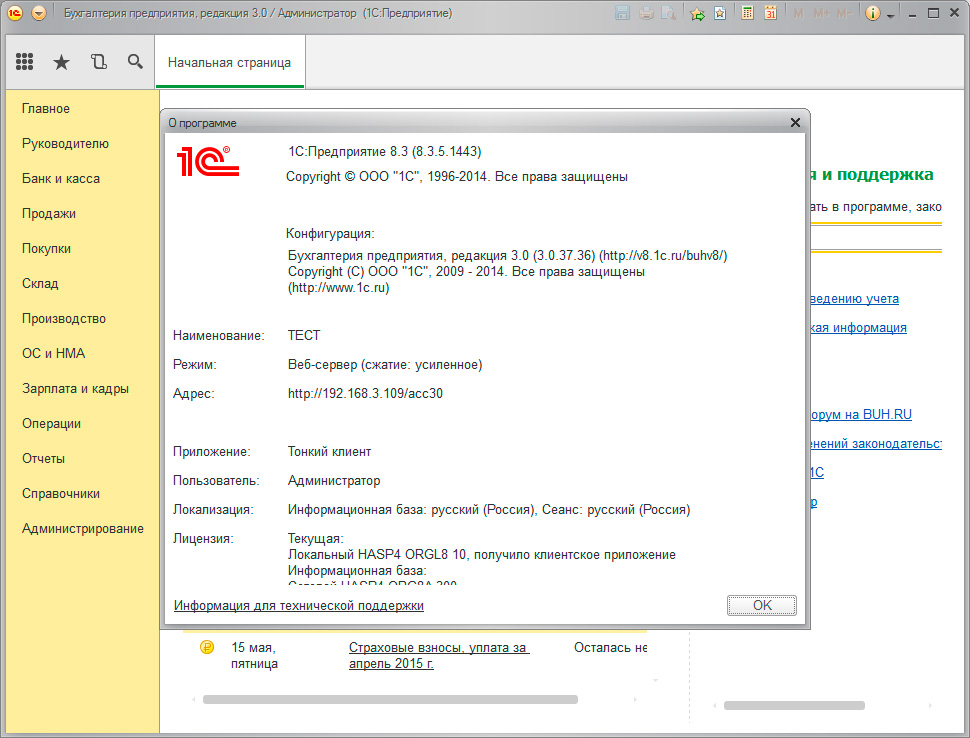The image size is (970, 738).
Task: Open the sections grid menu icon
Action: tap(24, 61)
